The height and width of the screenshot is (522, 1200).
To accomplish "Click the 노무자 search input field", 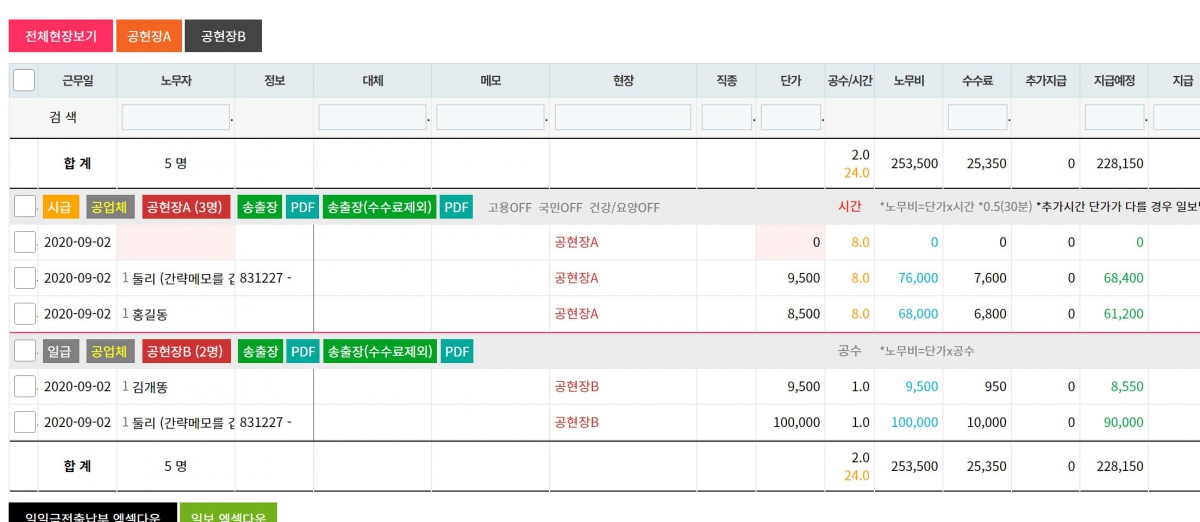I will click(x=176, y=117).
